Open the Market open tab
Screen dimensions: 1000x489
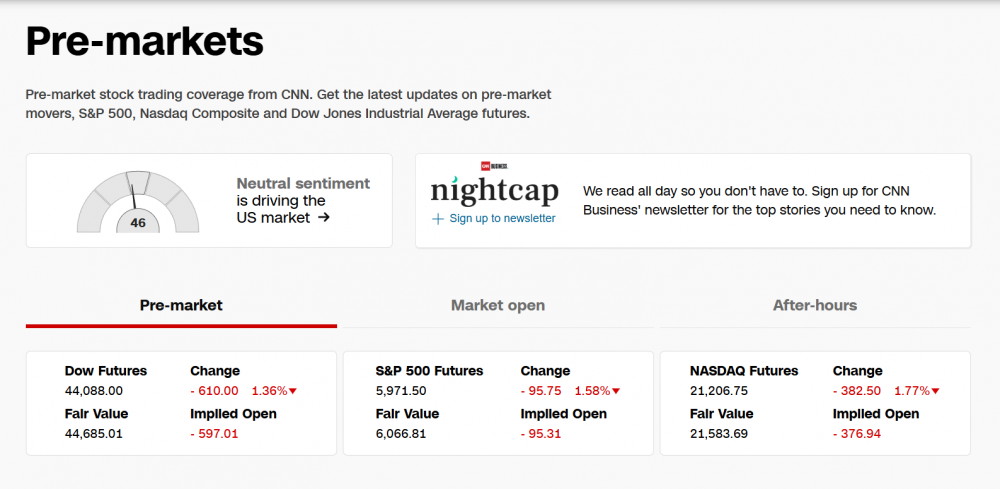[x=498, y=305]
